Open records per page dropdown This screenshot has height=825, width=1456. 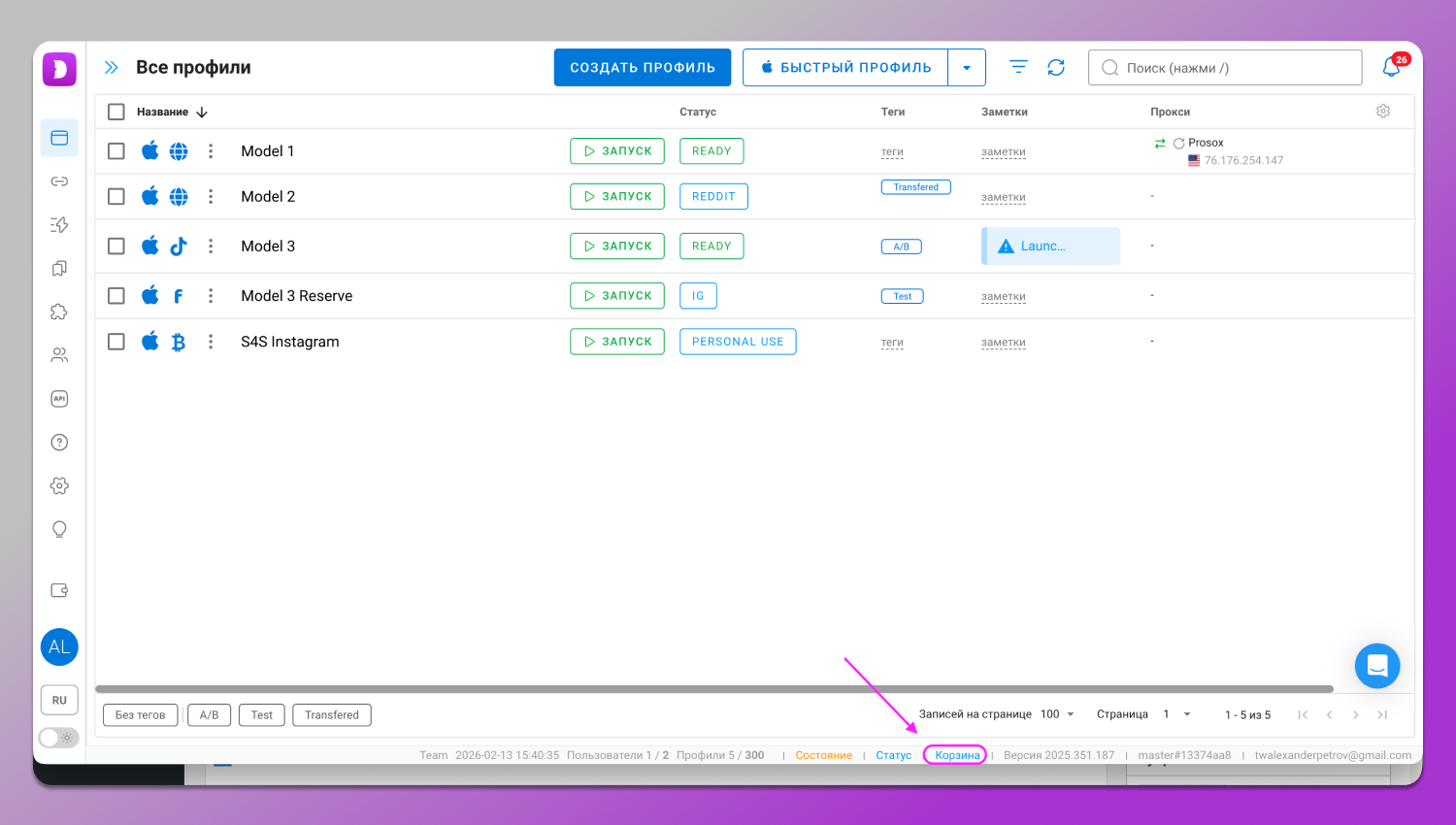click(1058, 714)
